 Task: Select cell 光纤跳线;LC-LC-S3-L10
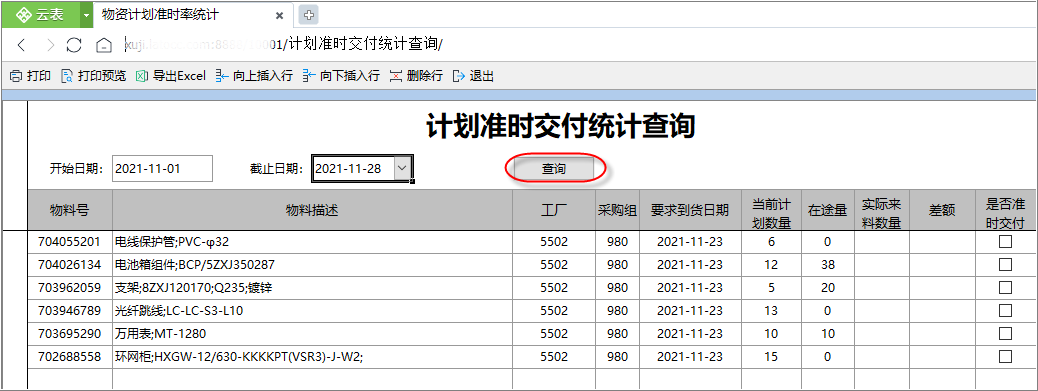click(312, 310)
